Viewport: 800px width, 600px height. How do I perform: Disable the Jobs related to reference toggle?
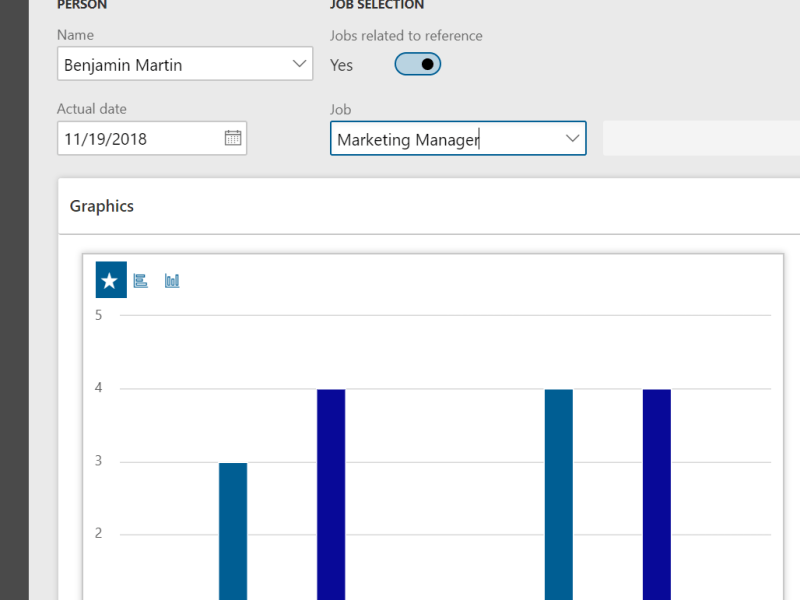[417, 64]
